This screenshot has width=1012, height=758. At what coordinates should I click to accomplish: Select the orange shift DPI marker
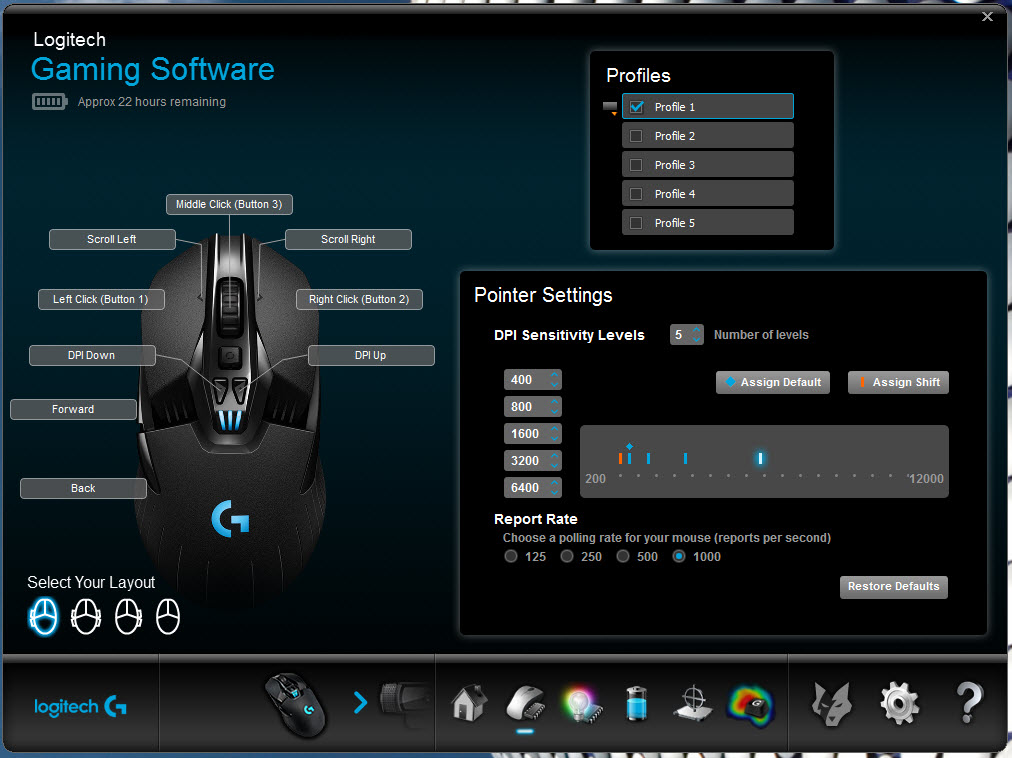coord(620,458)
